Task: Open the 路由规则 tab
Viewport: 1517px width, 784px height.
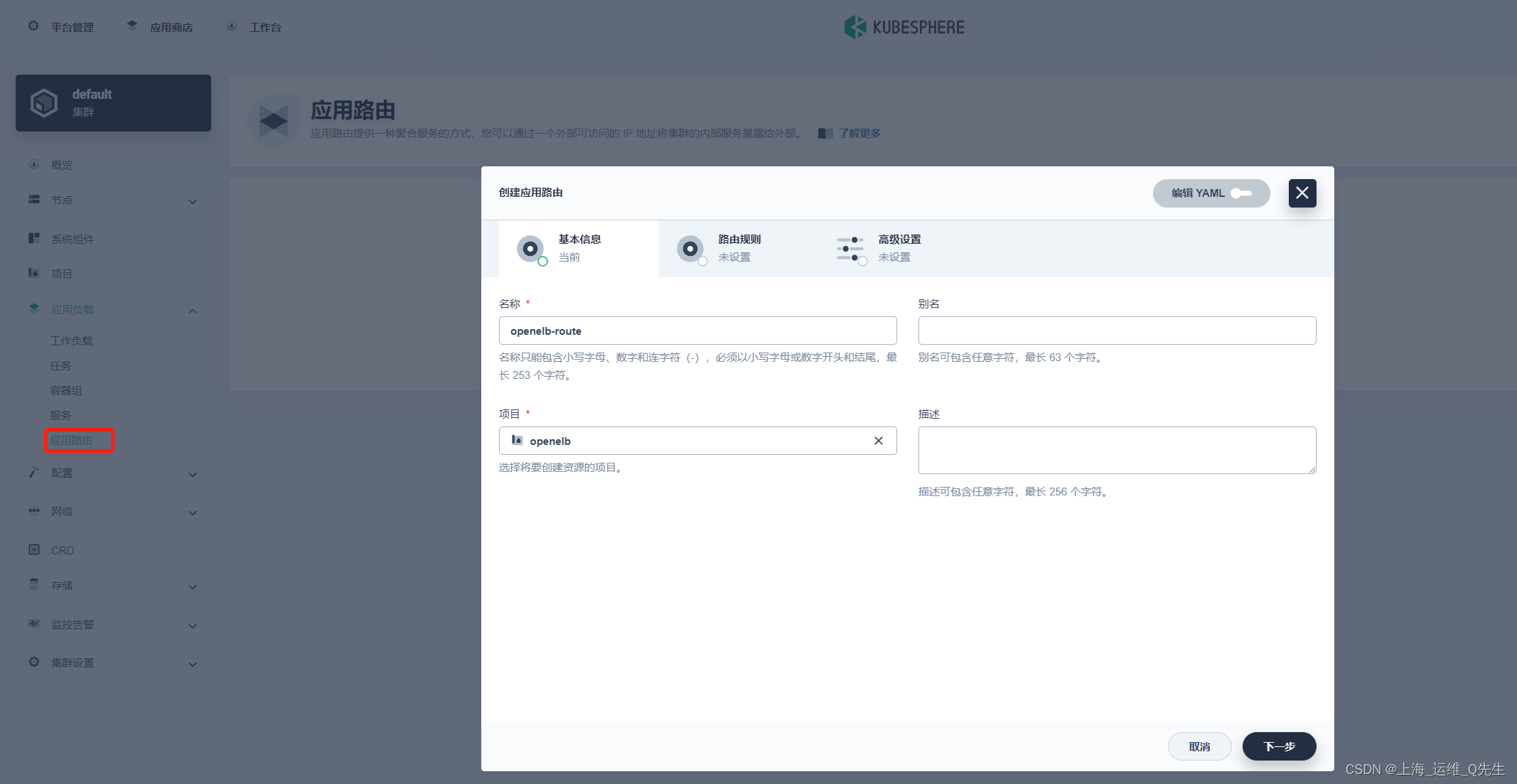Action: [x=739, y=249]
